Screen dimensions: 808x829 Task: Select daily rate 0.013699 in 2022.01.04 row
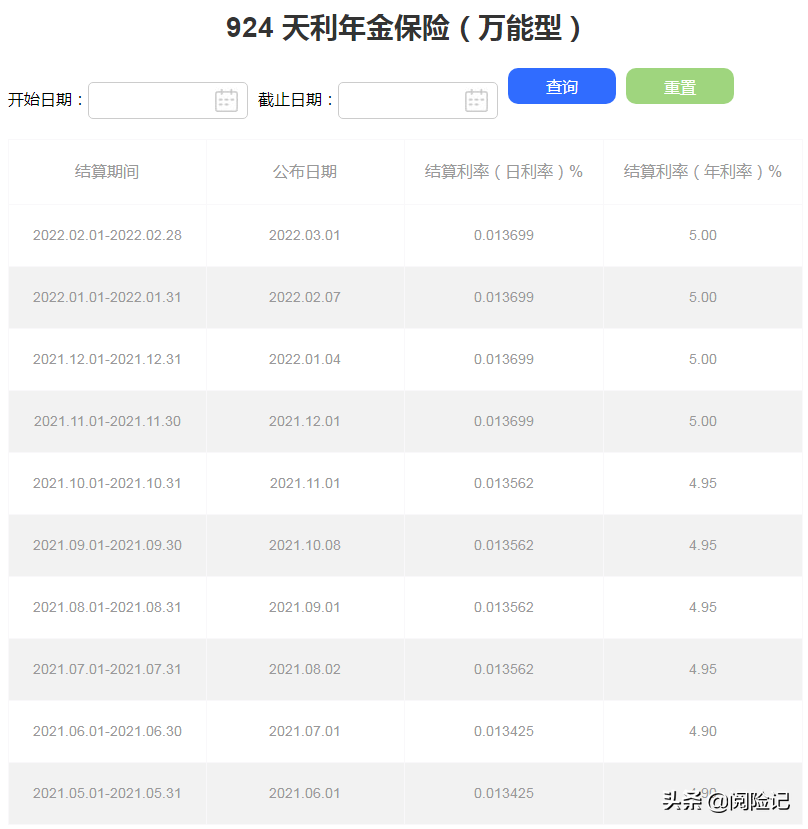pyautogui.click(x=503, y=359)
